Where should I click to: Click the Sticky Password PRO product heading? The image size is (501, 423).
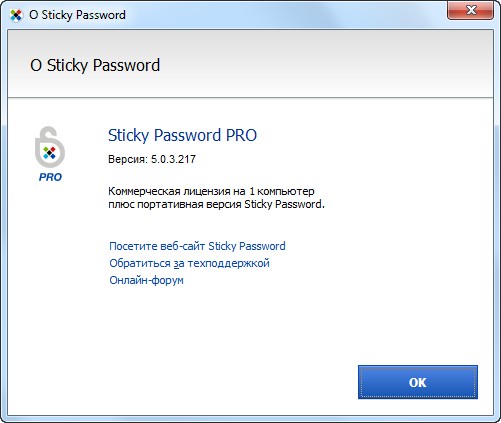click(x=182, y=135)
